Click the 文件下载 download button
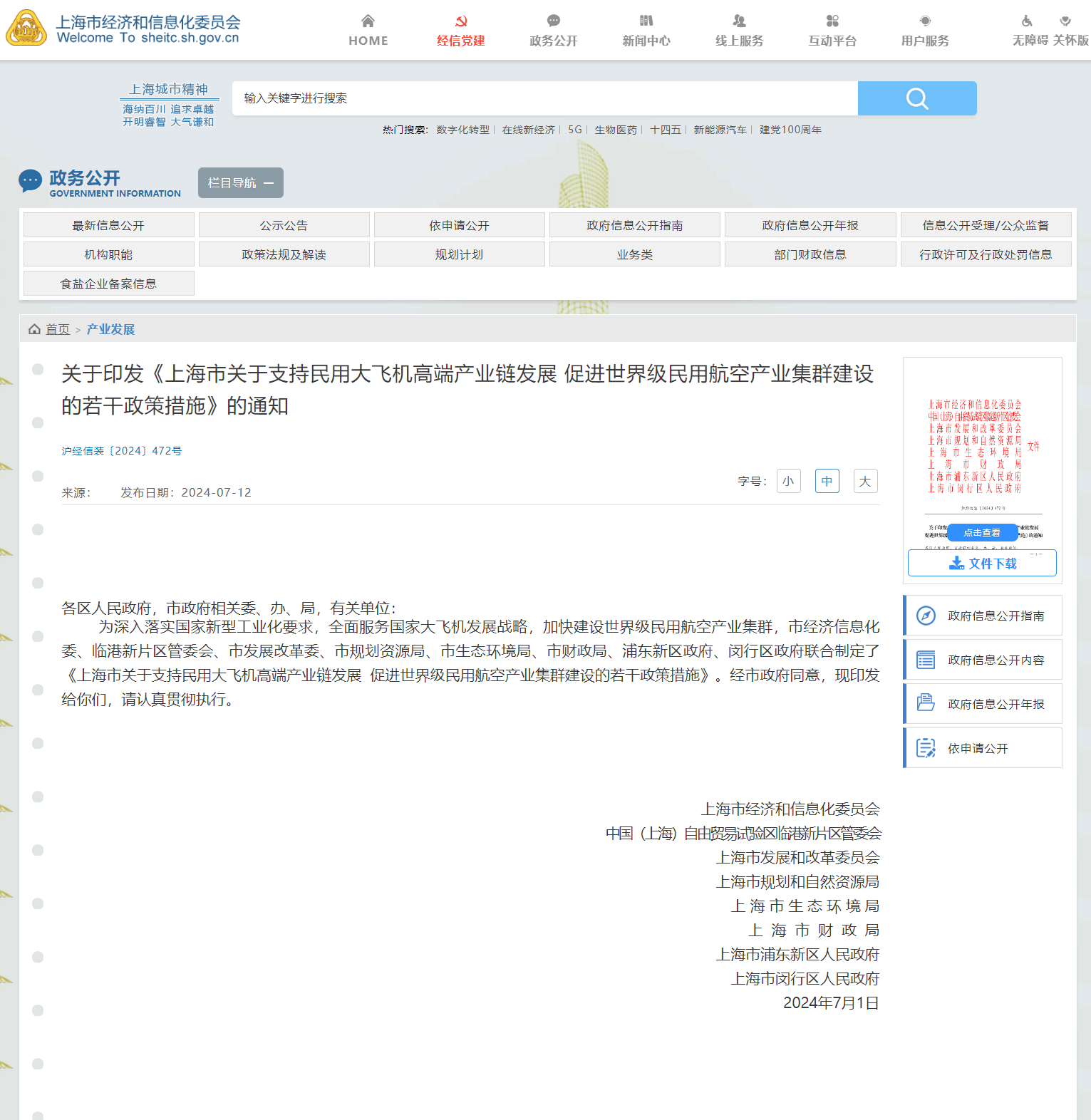The width and height of the screenshot is (1091, 1120). (x=982, y=564)
